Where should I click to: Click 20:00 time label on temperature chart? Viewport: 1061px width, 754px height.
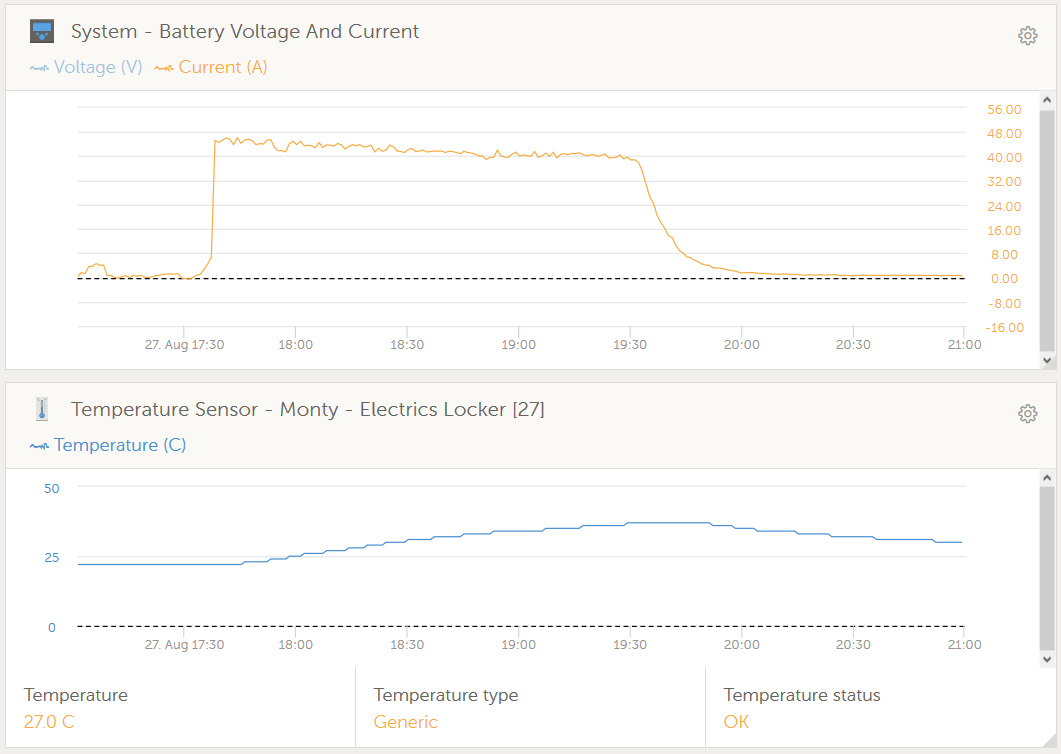741,645
